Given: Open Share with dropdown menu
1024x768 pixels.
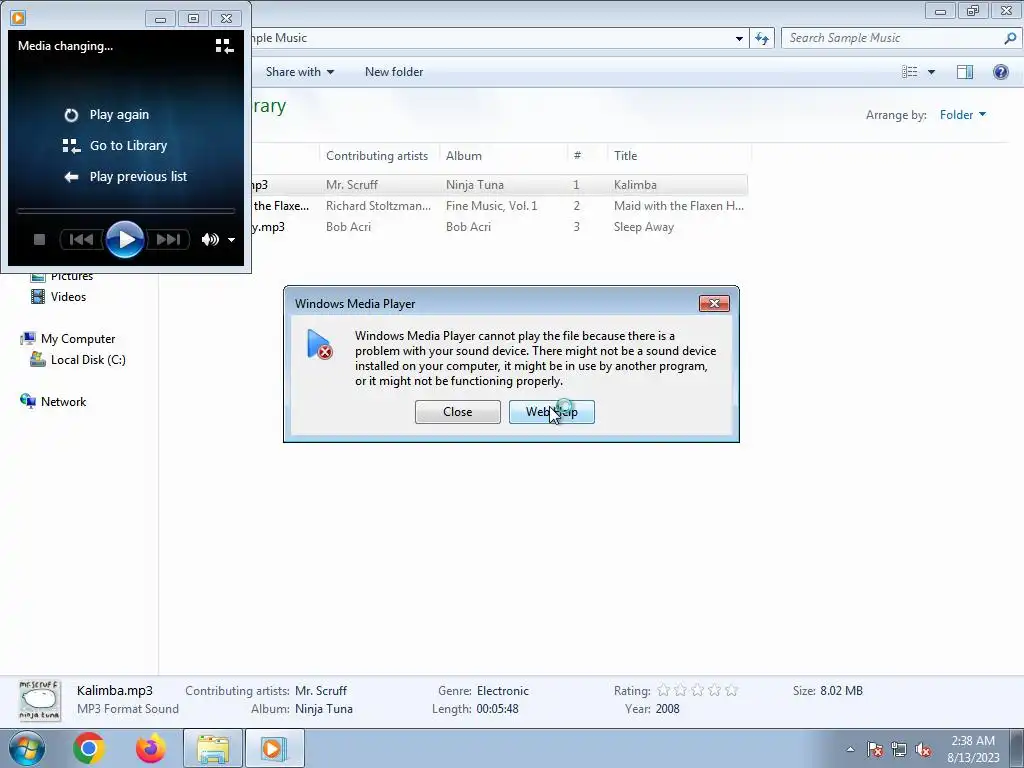Looking at the screenshot, I should (300, 72).
